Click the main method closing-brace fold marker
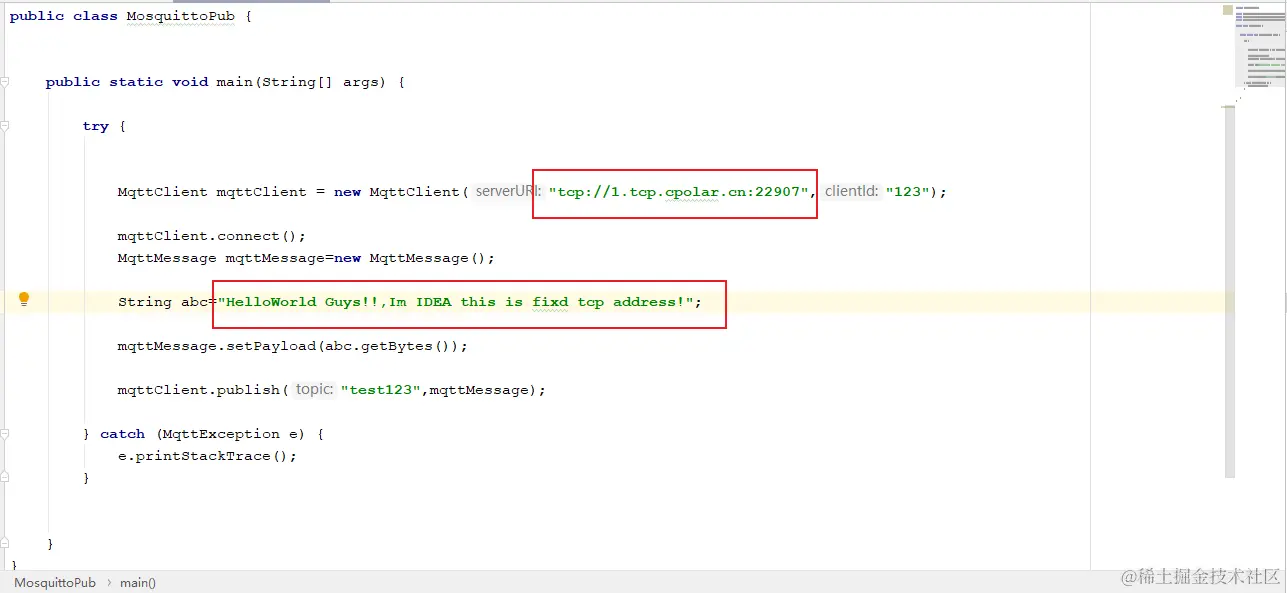The image size is (1287, 593). click(5, 544)
